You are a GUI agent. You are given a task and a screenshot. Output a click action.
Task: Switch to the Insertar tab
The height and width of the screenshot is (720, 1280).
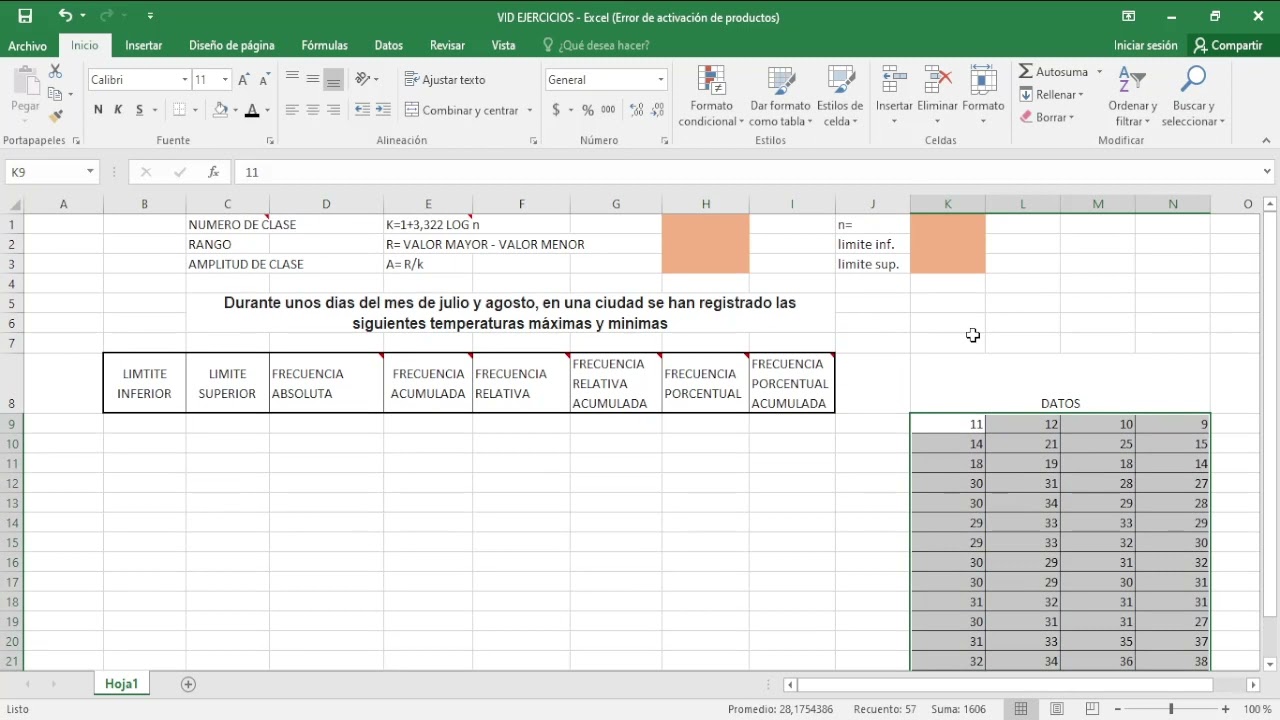coord(144,45)
